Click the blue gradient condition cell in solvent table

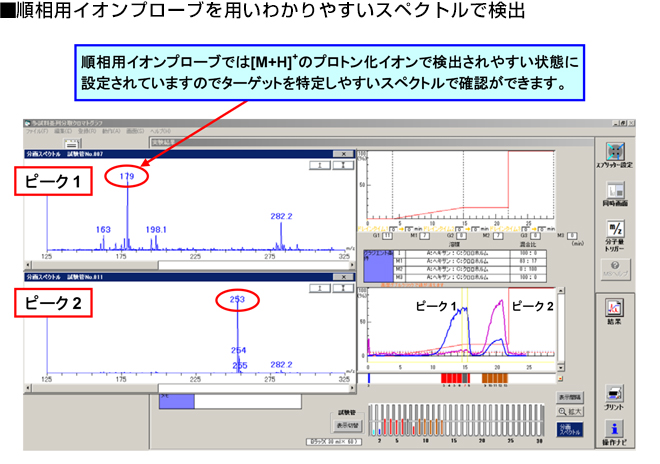coord(378,267)
